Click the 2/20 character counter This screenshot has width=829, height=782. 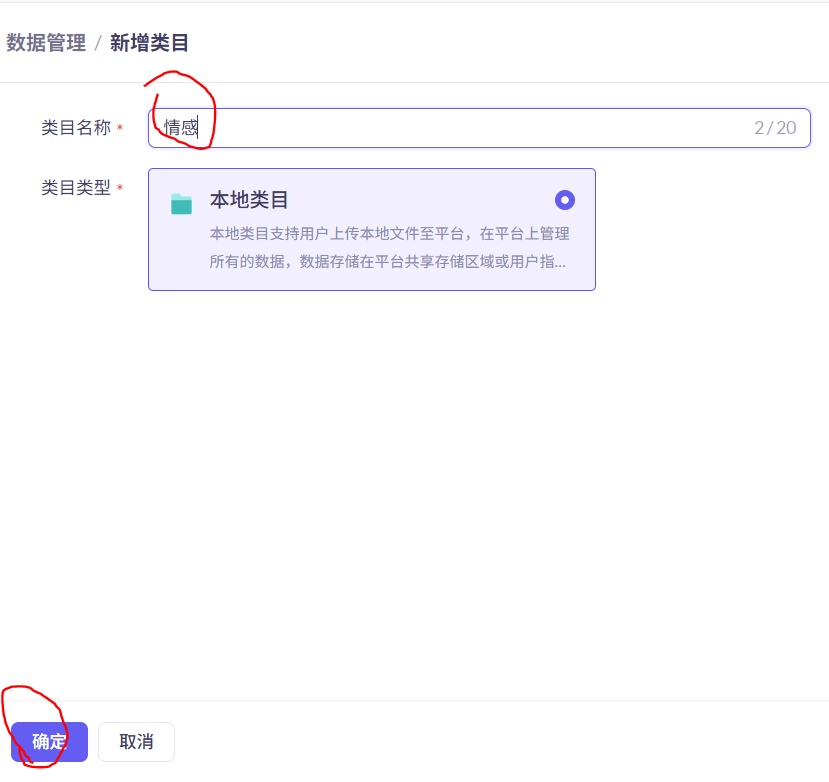click(775, 128)
